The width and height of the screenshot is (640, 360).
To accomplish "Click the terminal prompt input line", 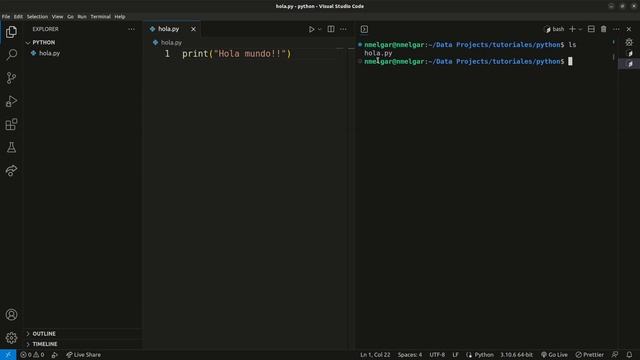I will (x=469, y=62).
